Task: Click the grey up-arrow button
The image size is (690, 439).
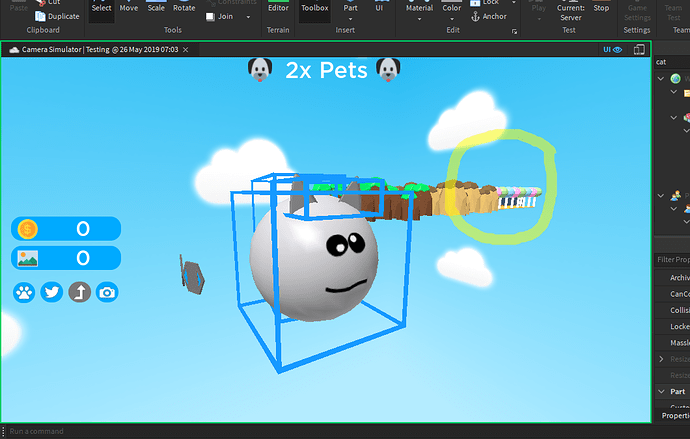Action: click(80, 292)
